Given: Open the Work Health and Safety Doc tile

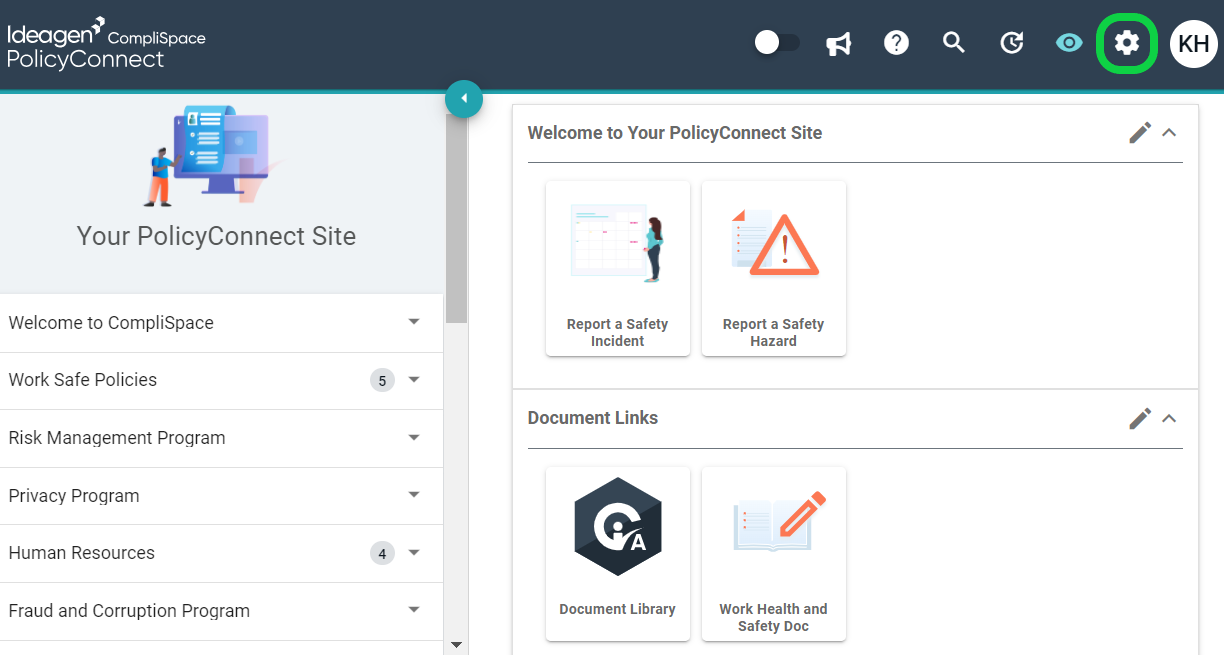Looking at the screenshot, I should 774,554.
